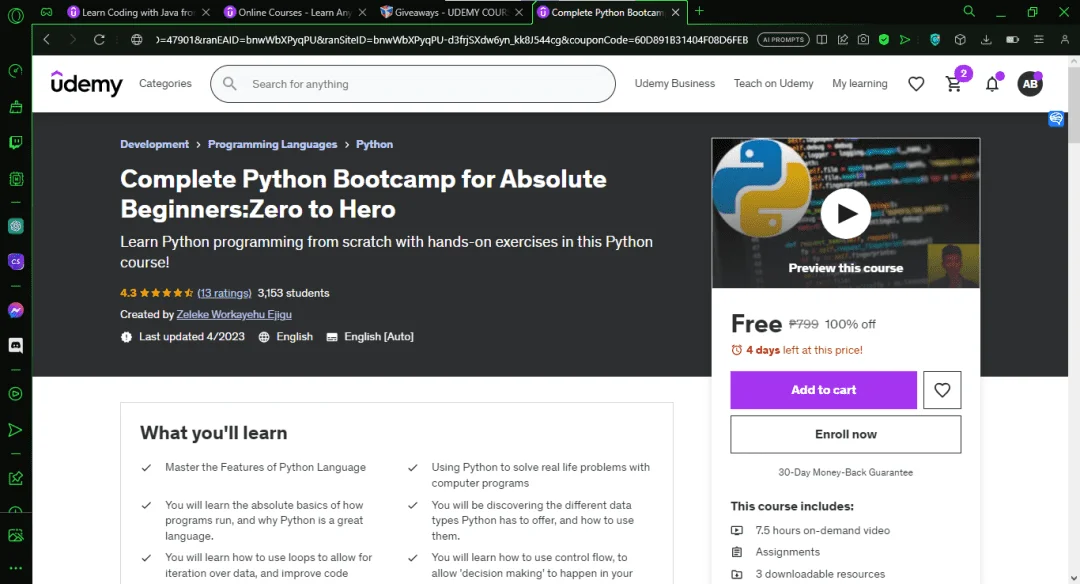The height and width of the screenshot is (584, 1080).
Task: Open Messenger in the sidebar
Action: pyautogui.click(x=15, y=311)
